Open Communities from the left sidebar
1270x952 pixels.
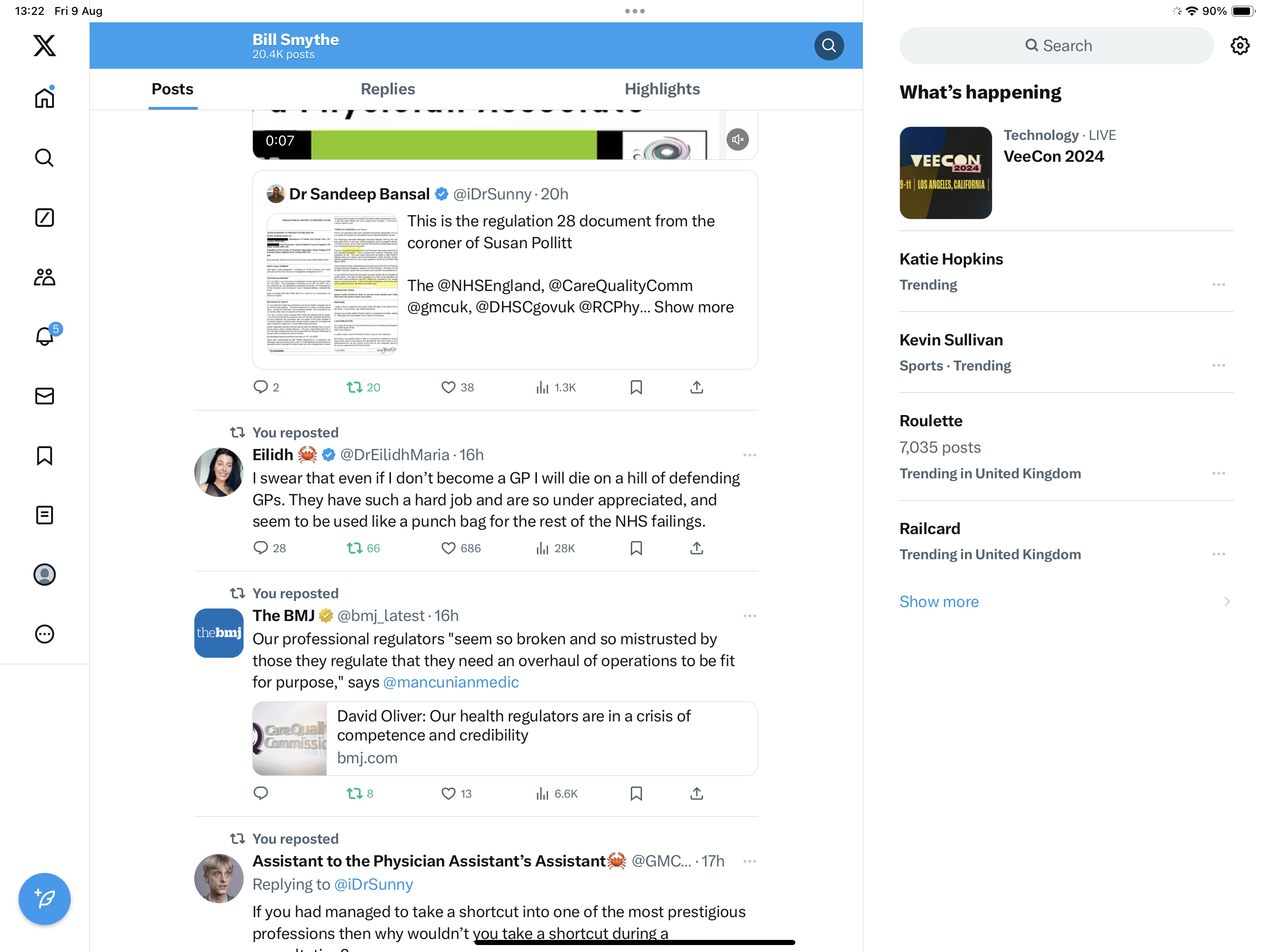44,278
